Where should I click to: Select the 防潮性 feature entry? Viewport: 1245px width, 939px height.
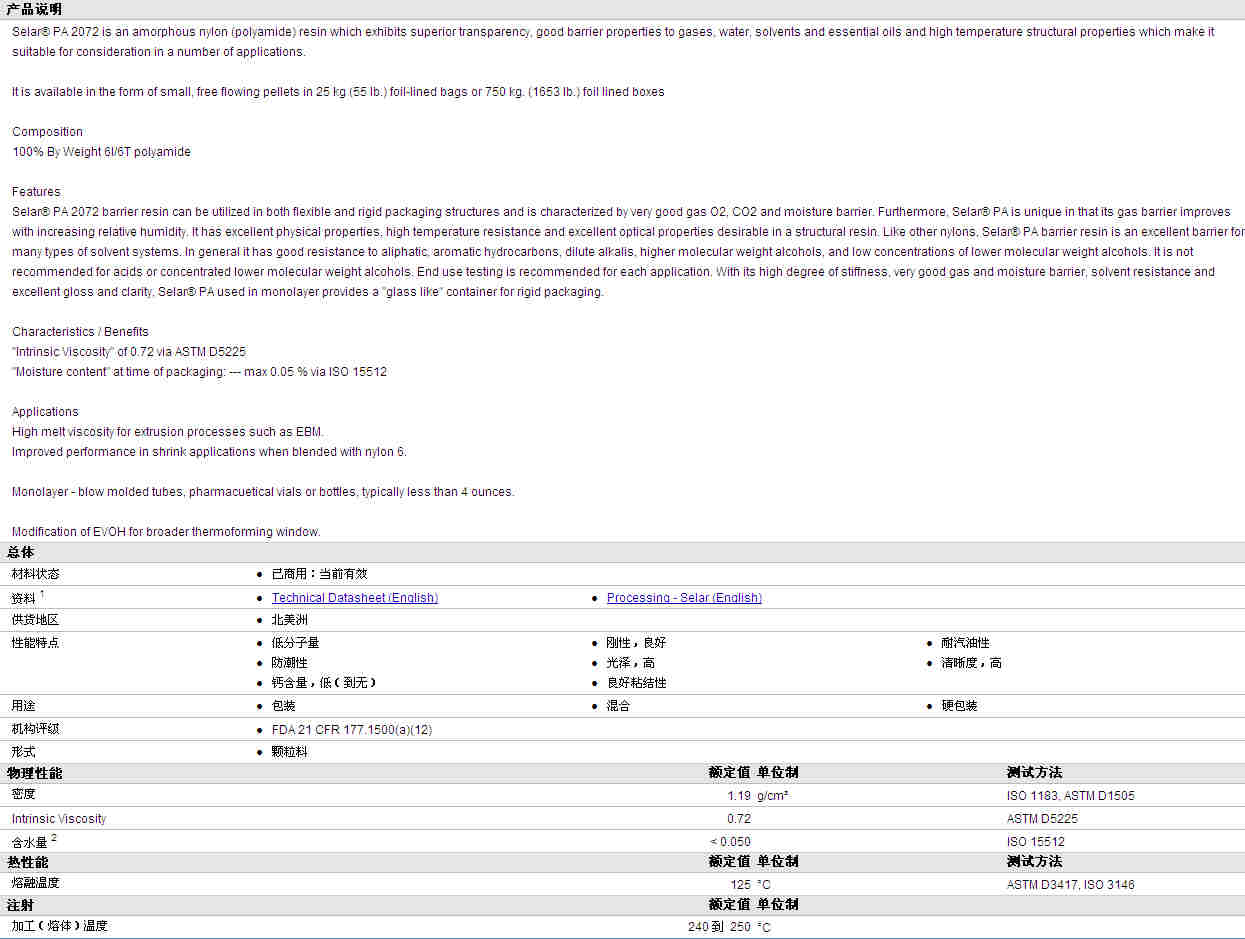290,663
